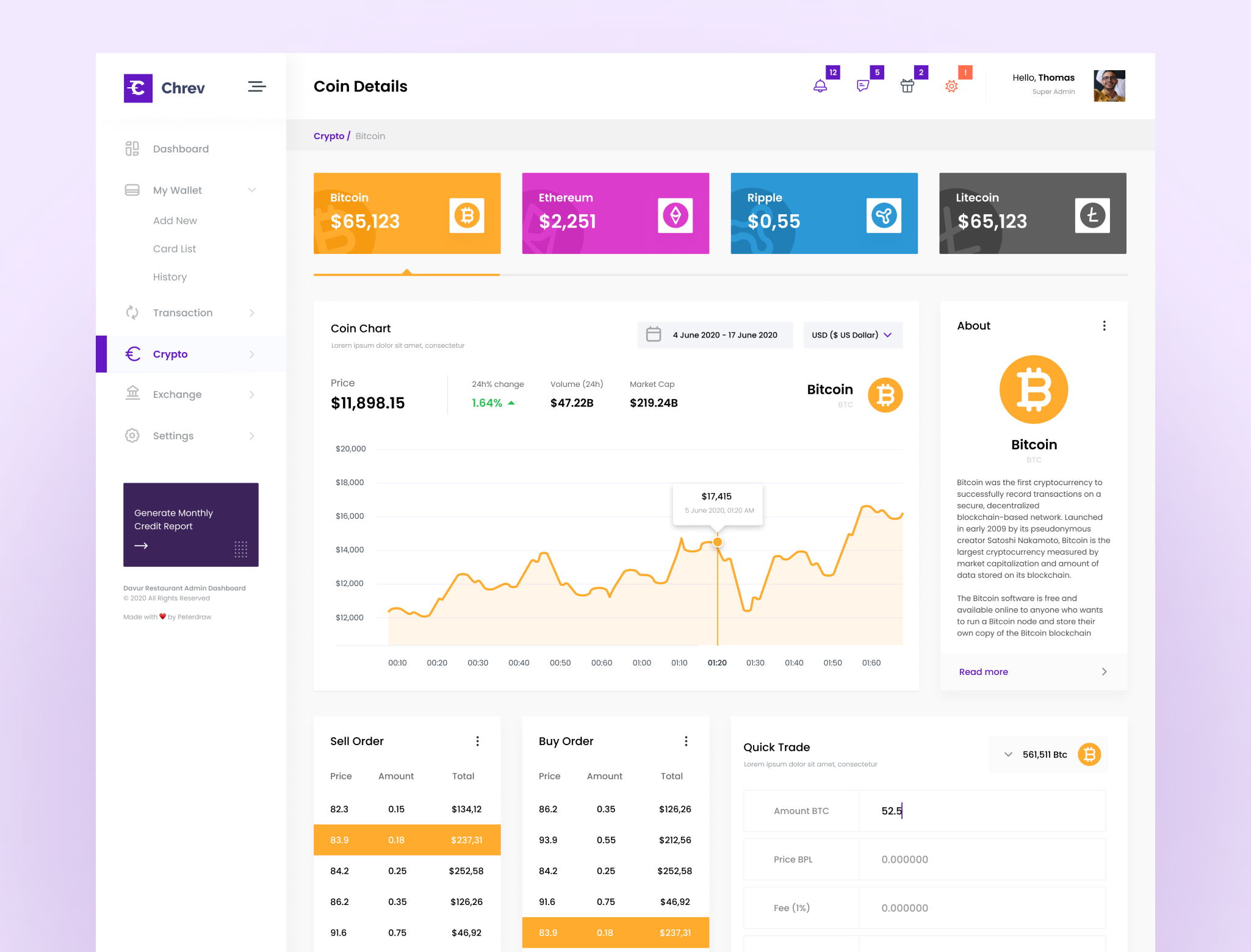Select the $17,415 marker on the chart
Screen dimensions: 1251x952
coord(717,542)
